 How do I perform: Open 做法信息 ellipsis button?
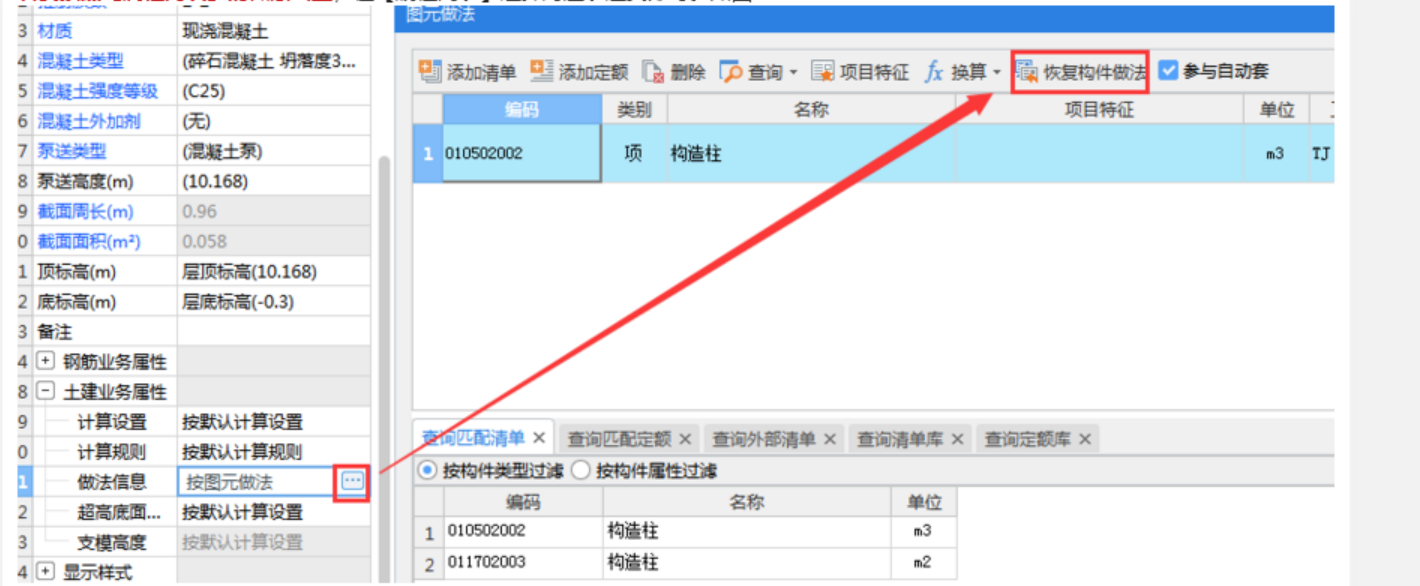tap(352, 482)
